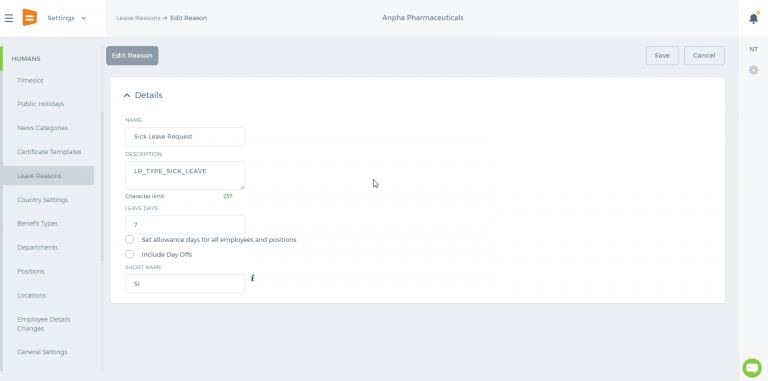Click the Save button

click(x=662, y=55)
